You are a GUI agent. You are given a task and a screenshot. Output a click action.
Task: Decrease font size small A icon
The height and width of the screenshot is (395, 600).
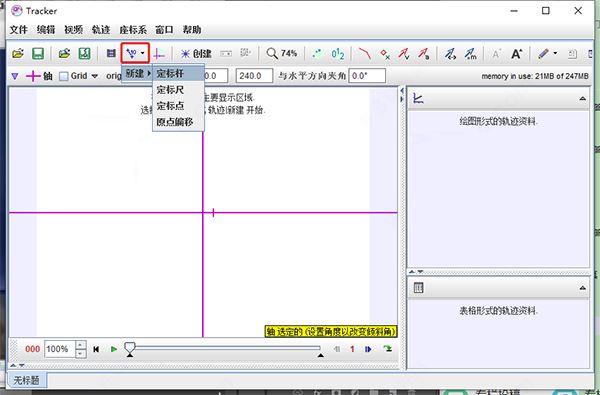pos(496,54)
